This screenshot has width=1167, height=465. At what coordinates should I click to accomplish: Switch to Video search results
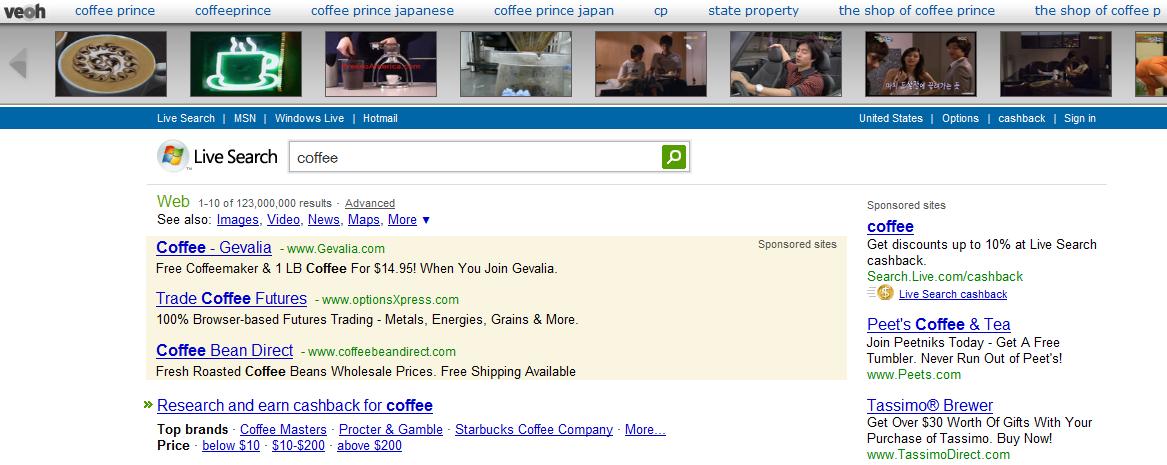pos(283,220)
